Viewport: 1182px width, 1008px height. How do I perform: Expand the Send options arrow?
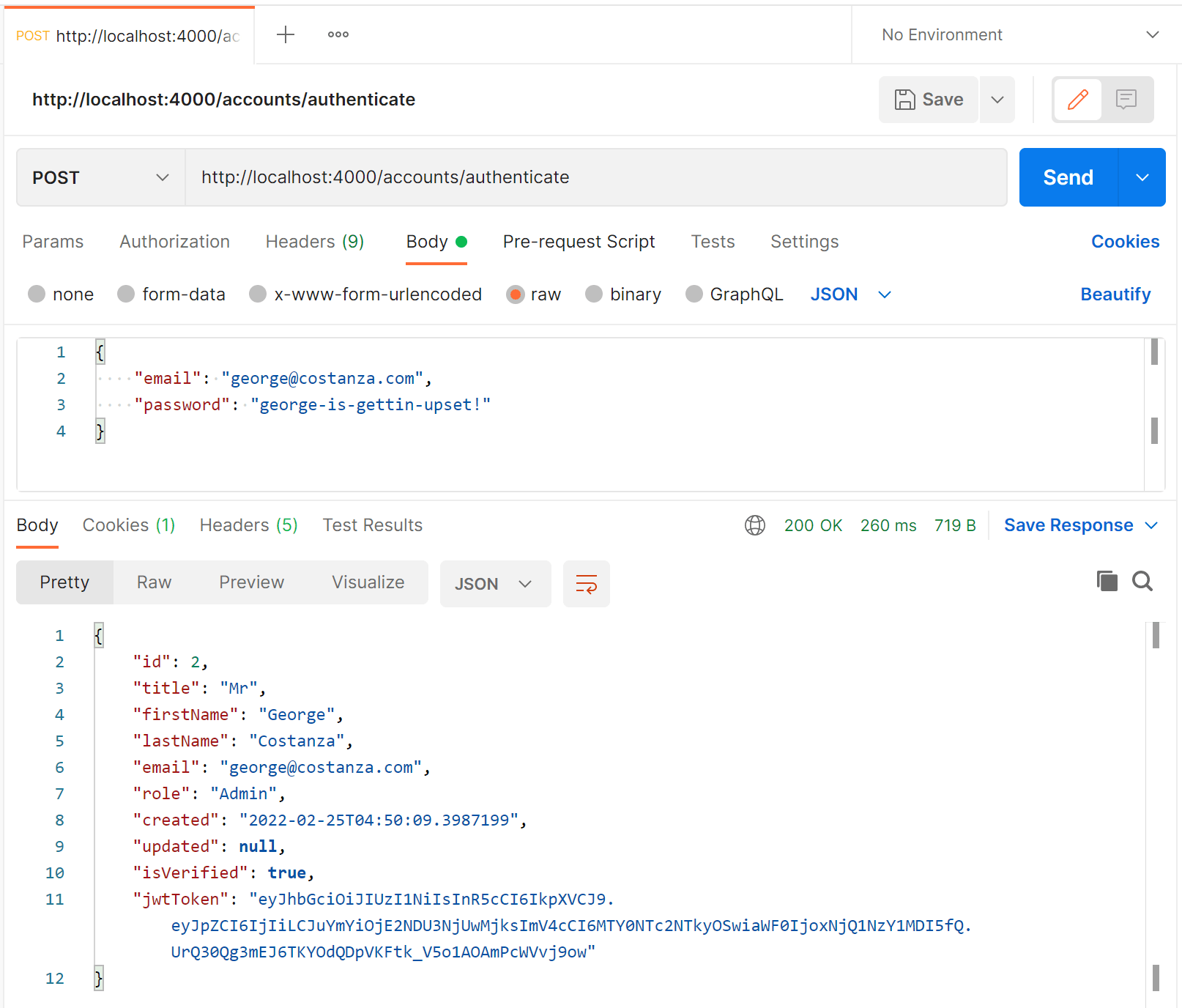click(1142, 177)
